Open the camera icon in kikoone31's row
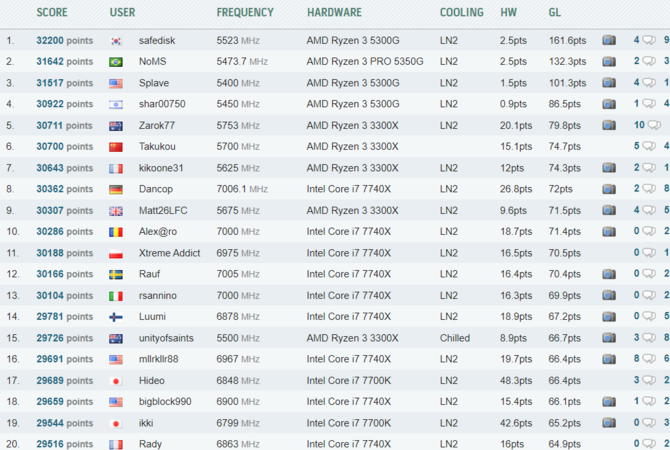This screenshot has height=450, width=670. (x=609, y=168)
